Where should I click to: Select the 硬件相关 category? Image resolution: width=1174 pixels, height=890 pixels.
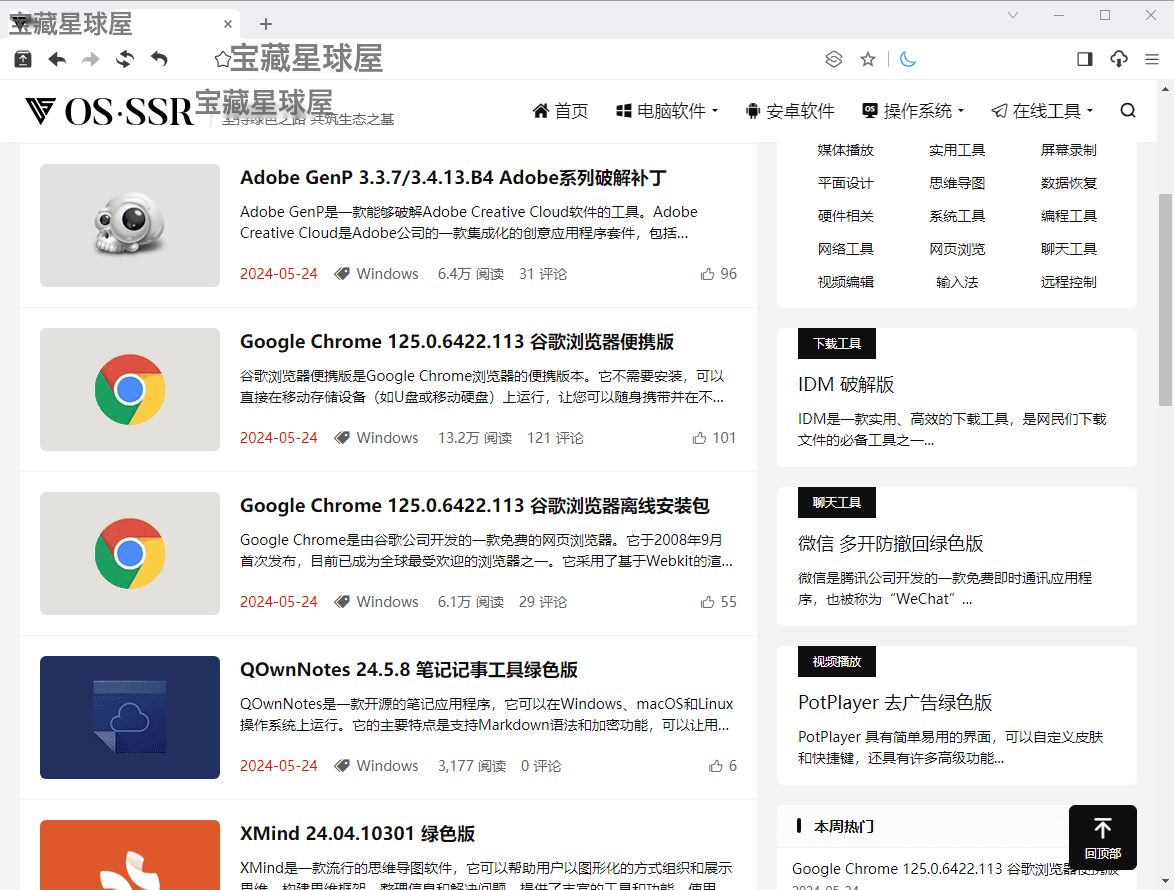pyautogui.click(x=845, y=216)
